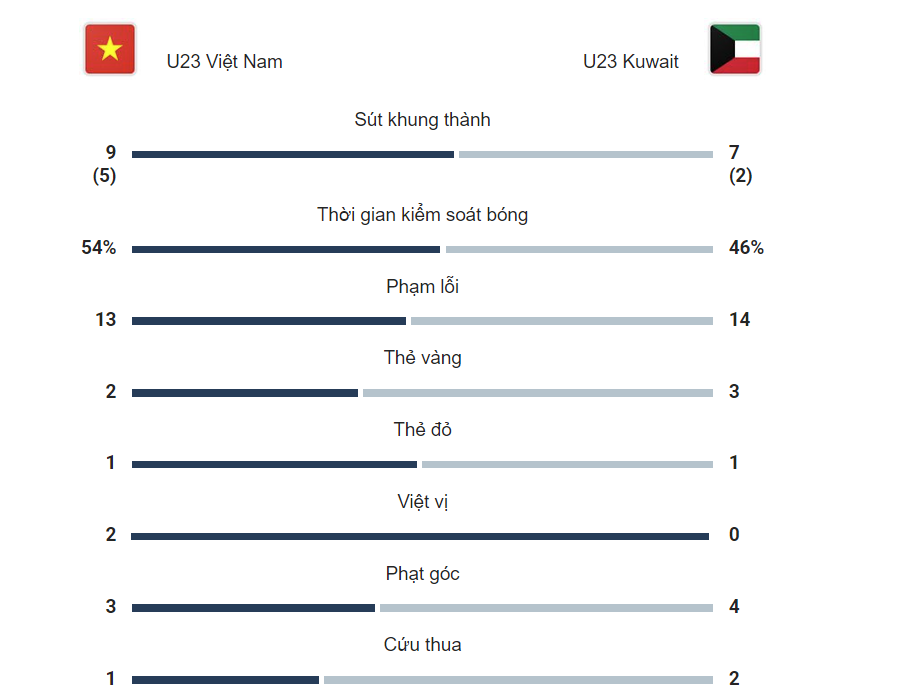The width and height of the screenshot is (898, 700).
Task: Click the ball possession comparison bar
Action: [x=422, y=249]
